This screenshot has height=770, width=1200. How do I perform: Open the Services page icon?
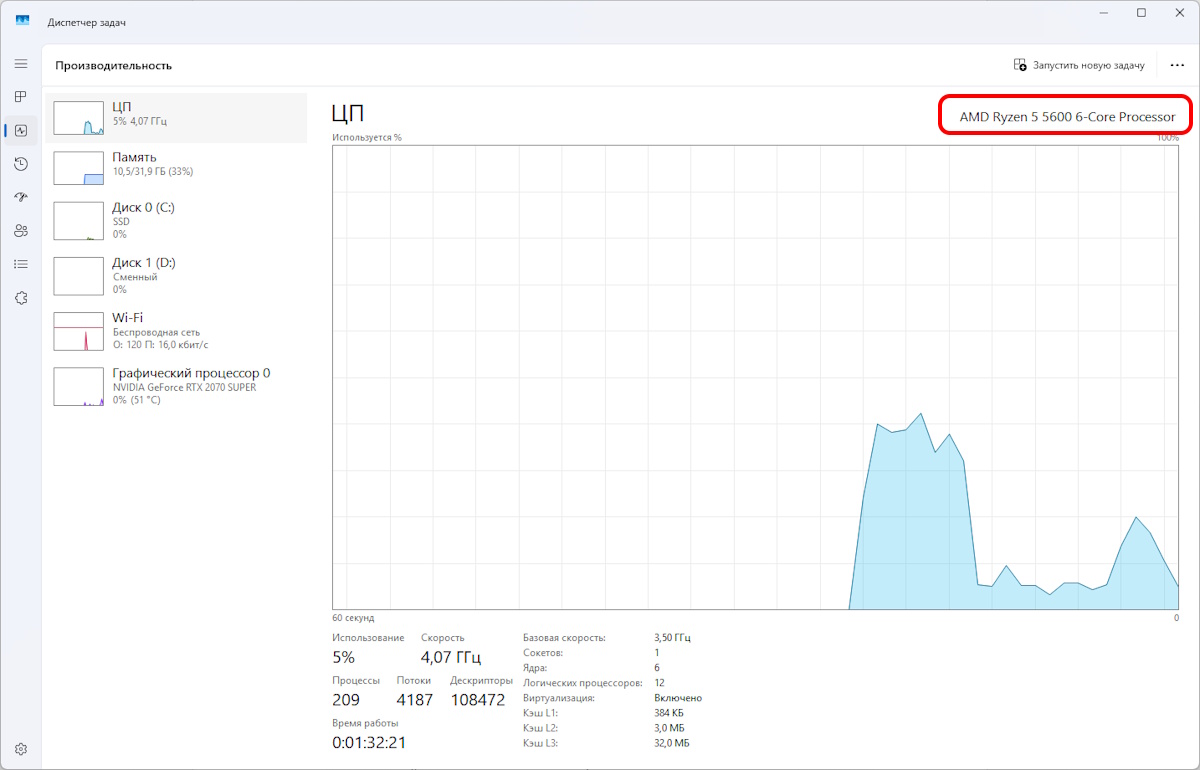pos(21,298)
